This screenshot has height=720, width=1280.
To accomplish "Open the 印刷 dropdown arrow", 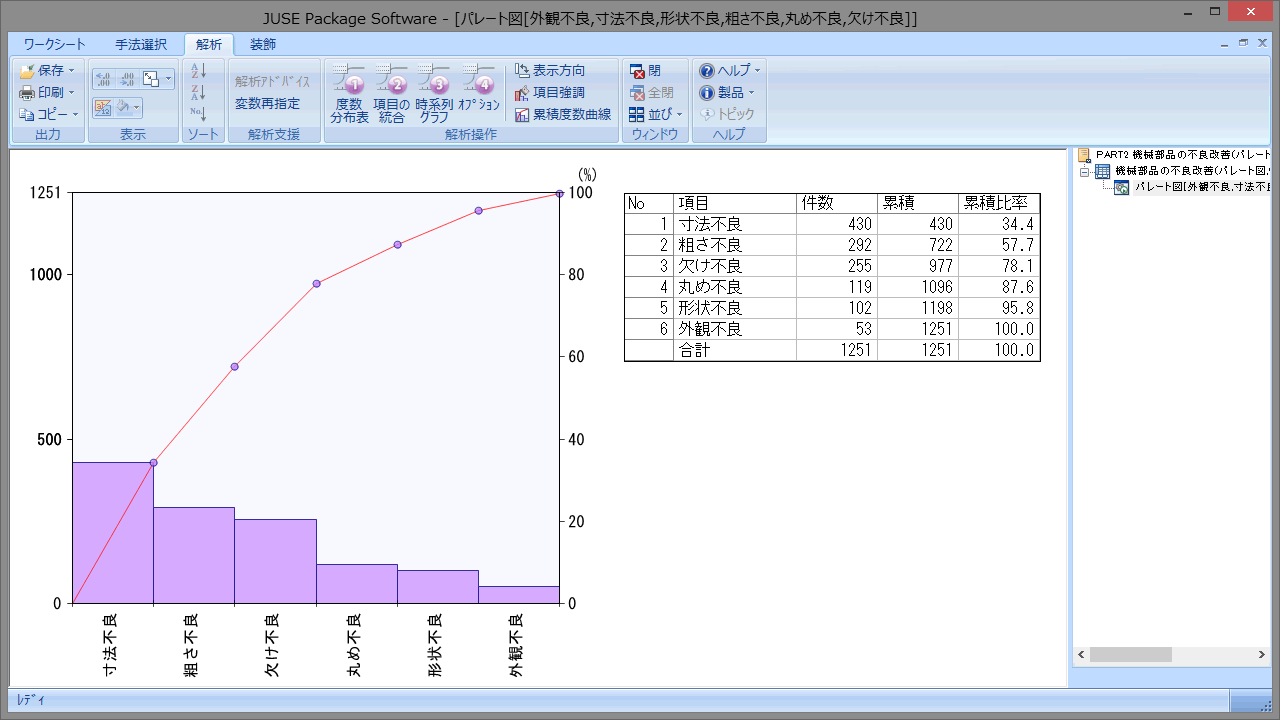I will tap(72, 93).
